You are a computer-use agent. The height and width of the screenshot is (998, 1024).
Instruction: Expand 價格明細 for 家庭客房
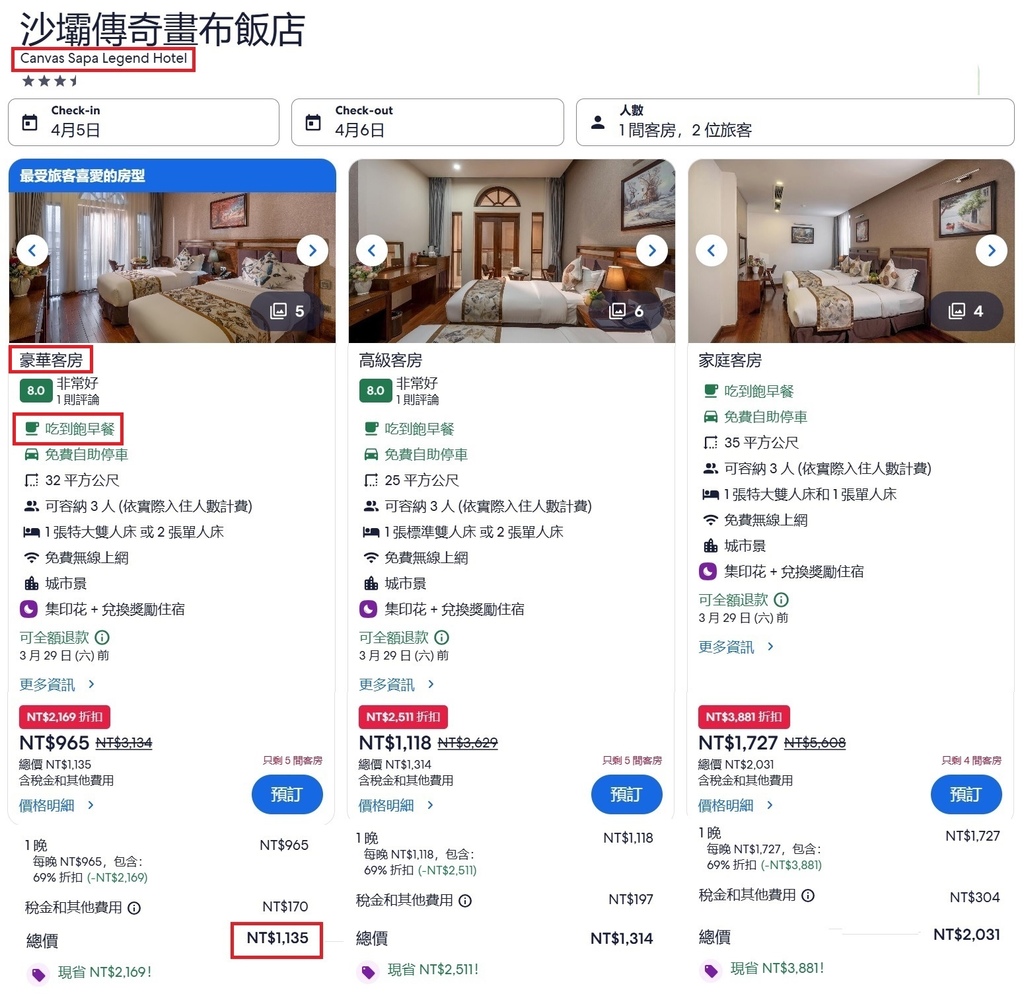tap(736, 805)
